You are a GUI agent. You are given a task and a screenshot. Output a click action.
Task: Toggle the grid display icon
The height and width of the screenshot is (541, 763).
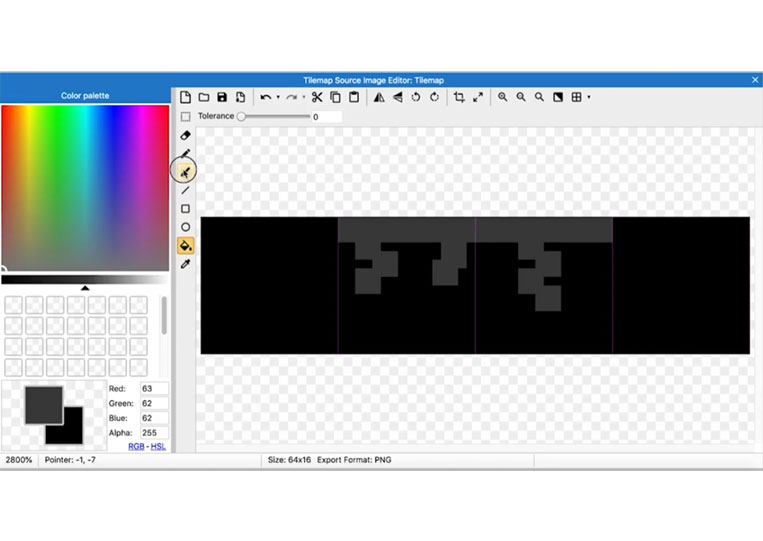coord(577,97)
